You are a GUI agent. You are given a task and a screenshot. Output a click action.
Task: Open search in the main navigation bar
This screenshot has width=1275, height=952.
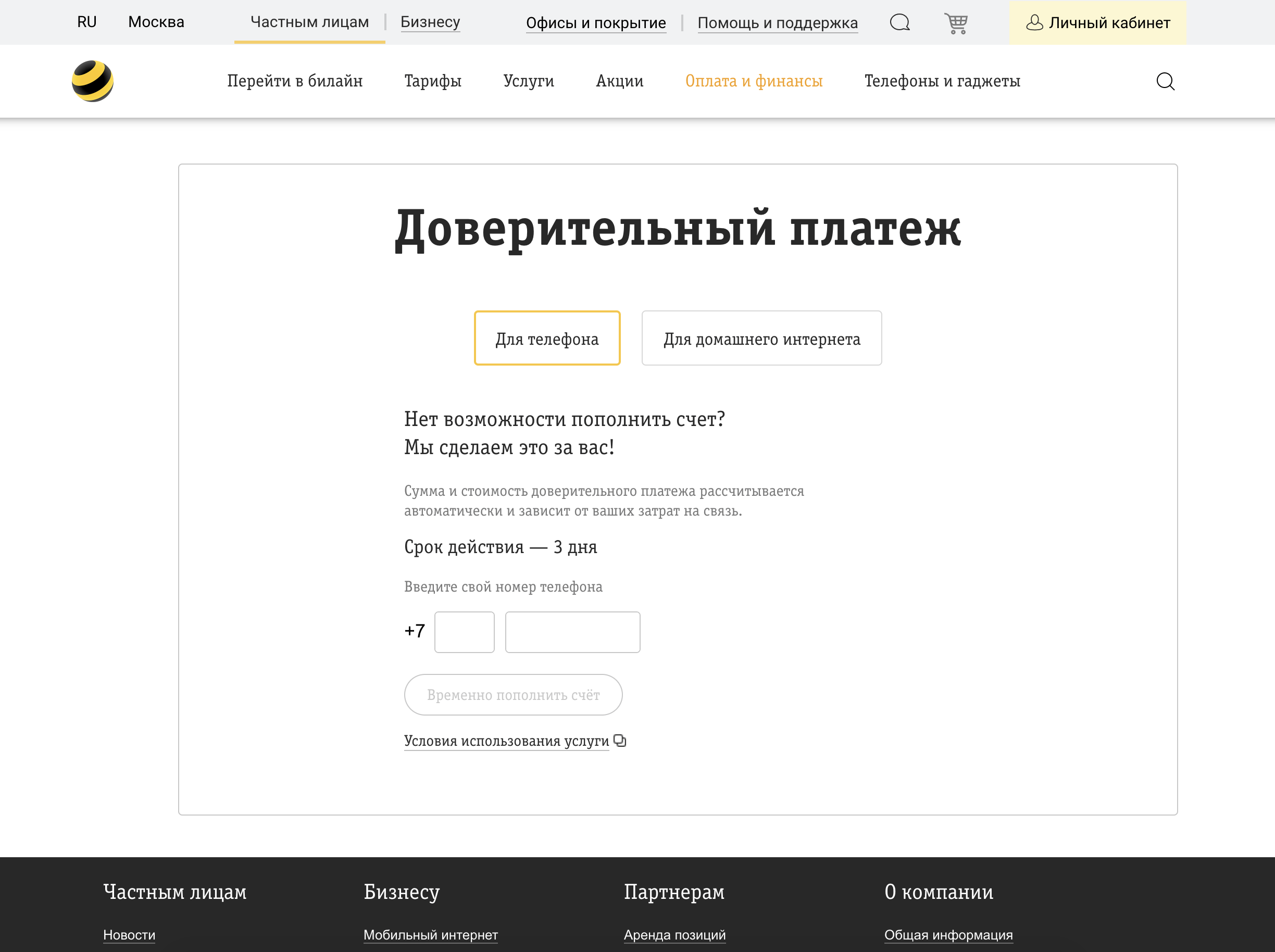click(1166, 81)
